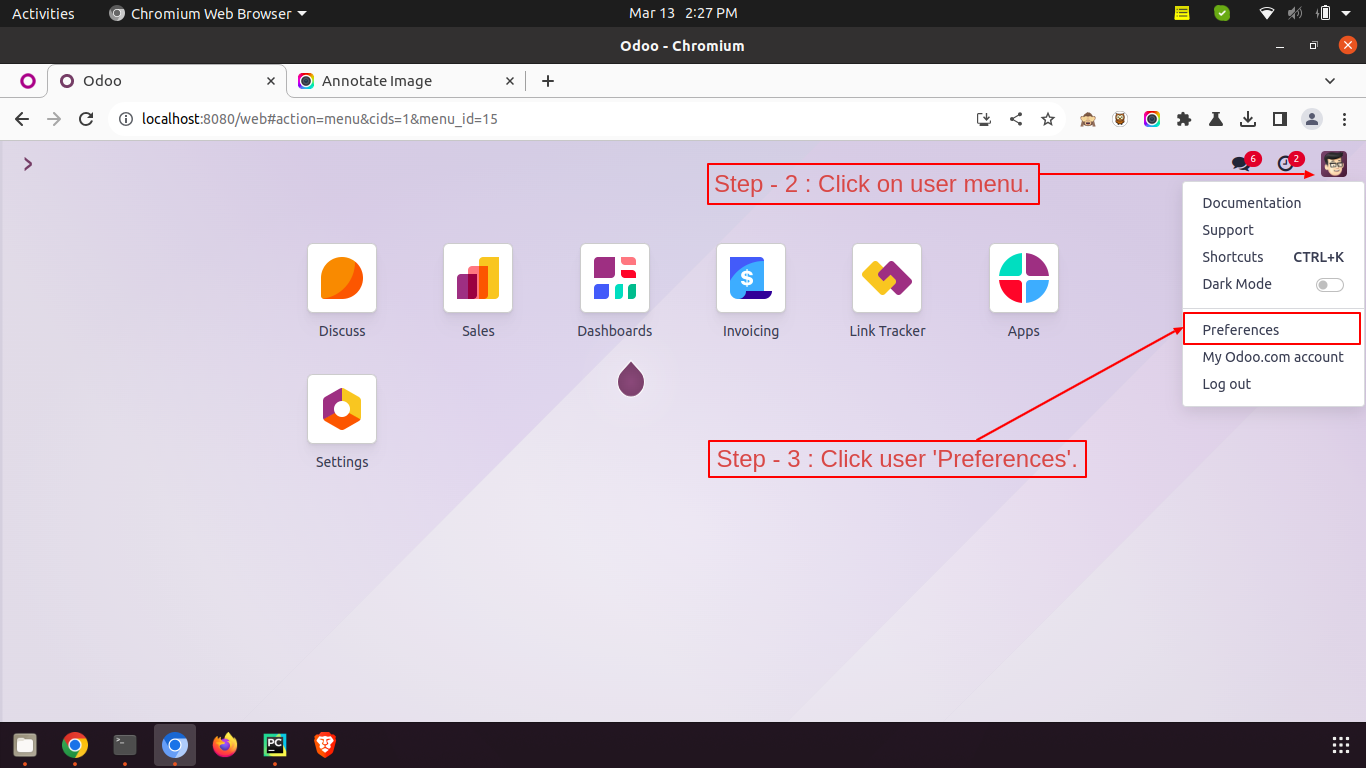Open the Extensions puzzle icon
Image resolution: width=1366 pixels, height=768 pixels.
(1184, 119)
